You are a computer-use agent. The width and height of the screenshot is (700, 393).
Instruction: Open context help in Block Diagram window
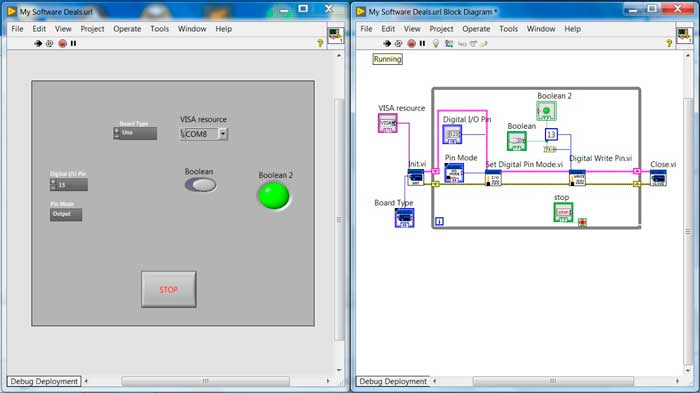pyautogui.click(x=669, y=43)
